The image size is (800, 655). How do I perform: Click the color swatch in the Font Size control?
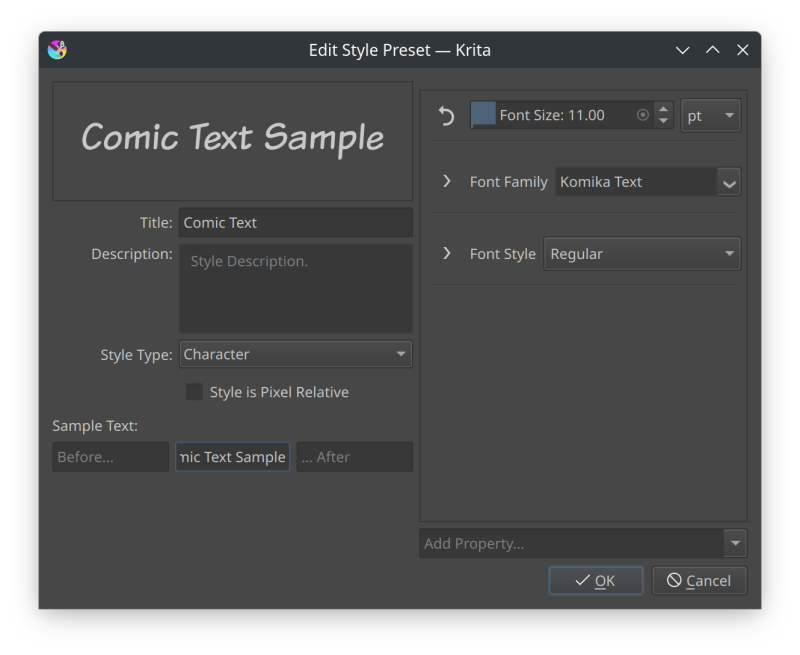[x=485, y=115]
